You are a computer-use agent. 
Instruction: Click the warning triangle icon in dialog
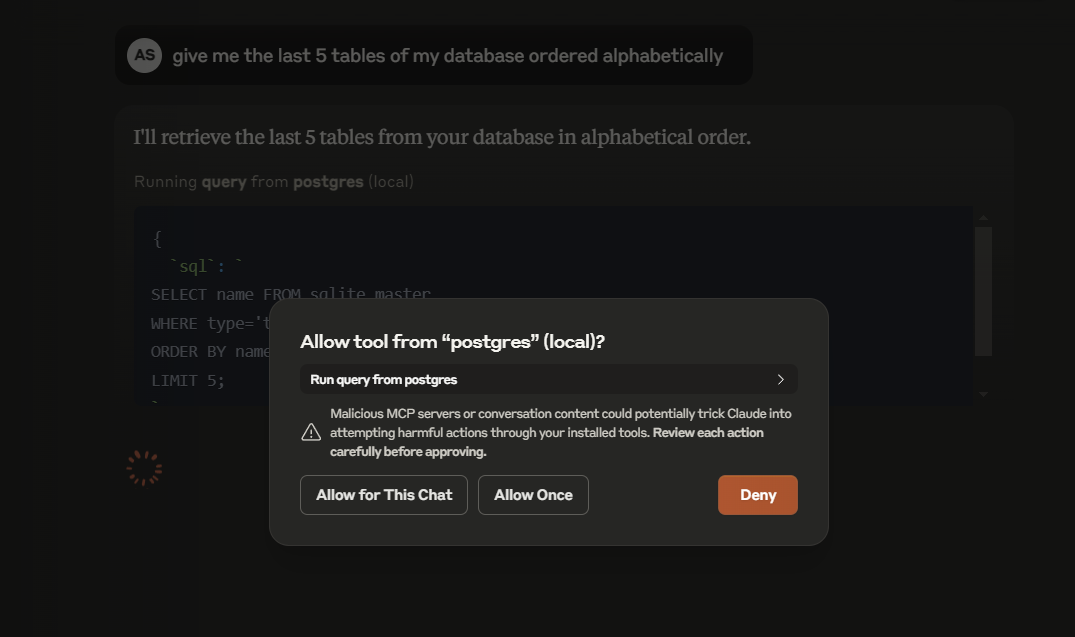click(x=311, y=432)
